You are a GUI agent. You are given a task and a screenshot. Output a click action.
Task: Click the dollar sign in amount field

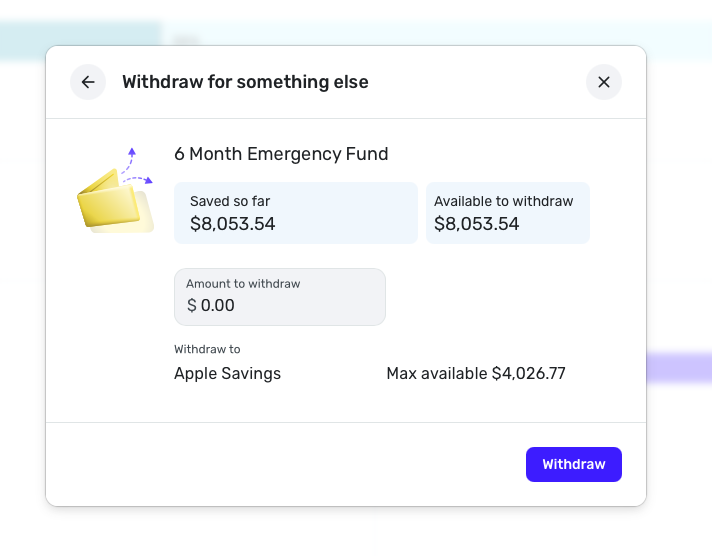pos(192,305)
